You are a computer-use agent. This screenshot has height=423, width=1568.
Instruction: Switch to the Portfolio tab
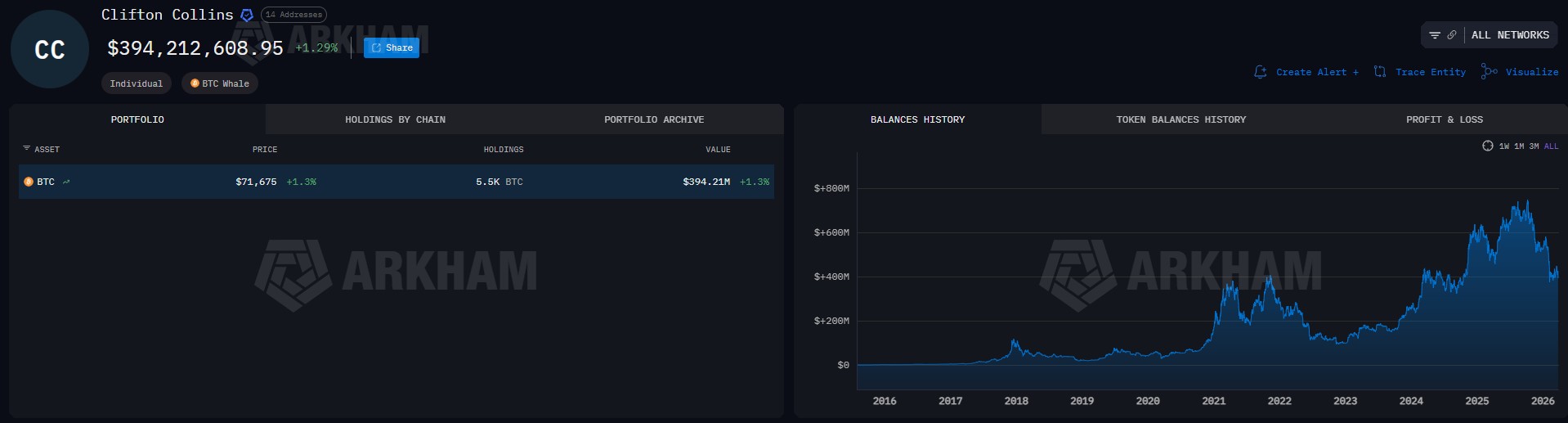point(137,119)
